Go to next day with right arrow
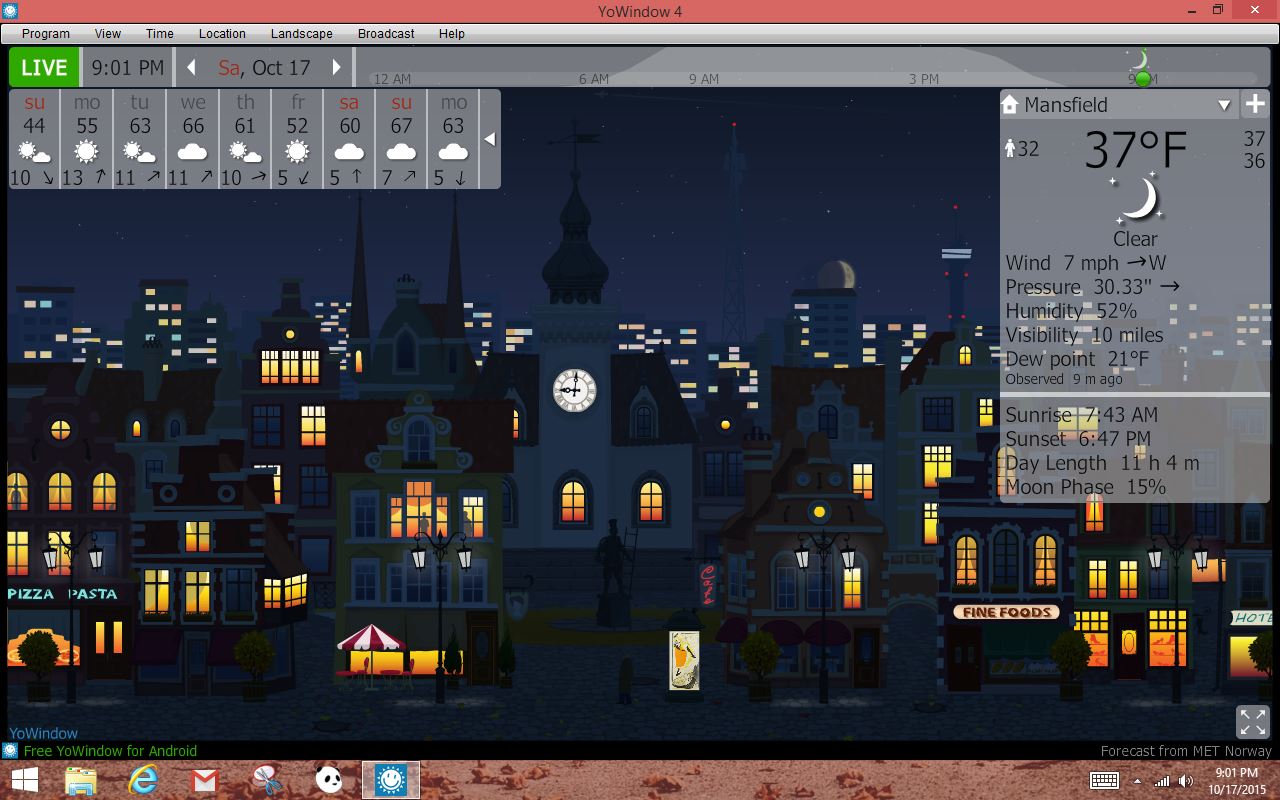1280x800 pixels. click(x=337, y=68)
